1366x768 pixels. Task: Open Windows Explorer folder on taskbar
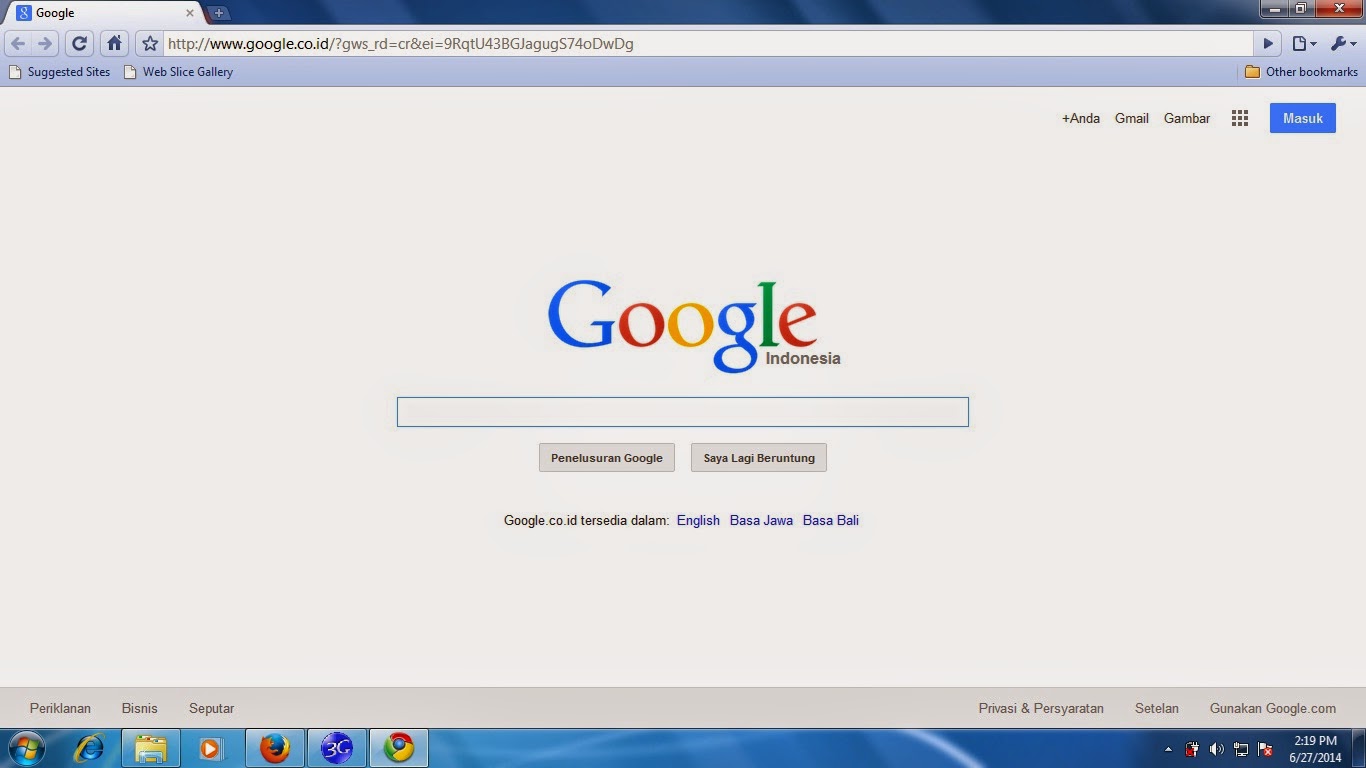pyautogui.click(x=151, y=748)
